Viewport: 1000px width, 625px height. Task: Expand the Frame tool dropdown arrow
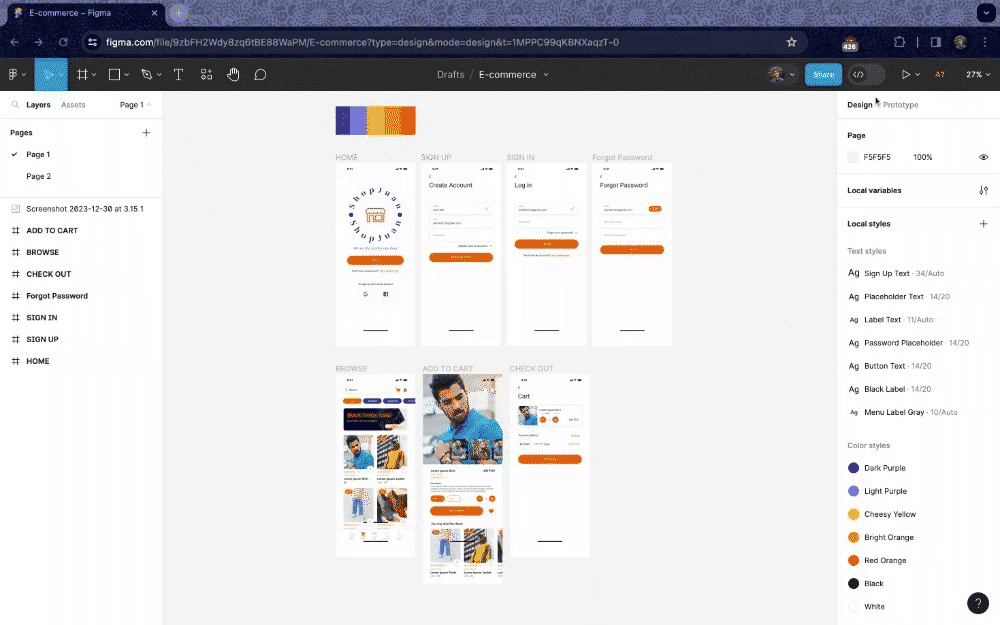[94, 75]
